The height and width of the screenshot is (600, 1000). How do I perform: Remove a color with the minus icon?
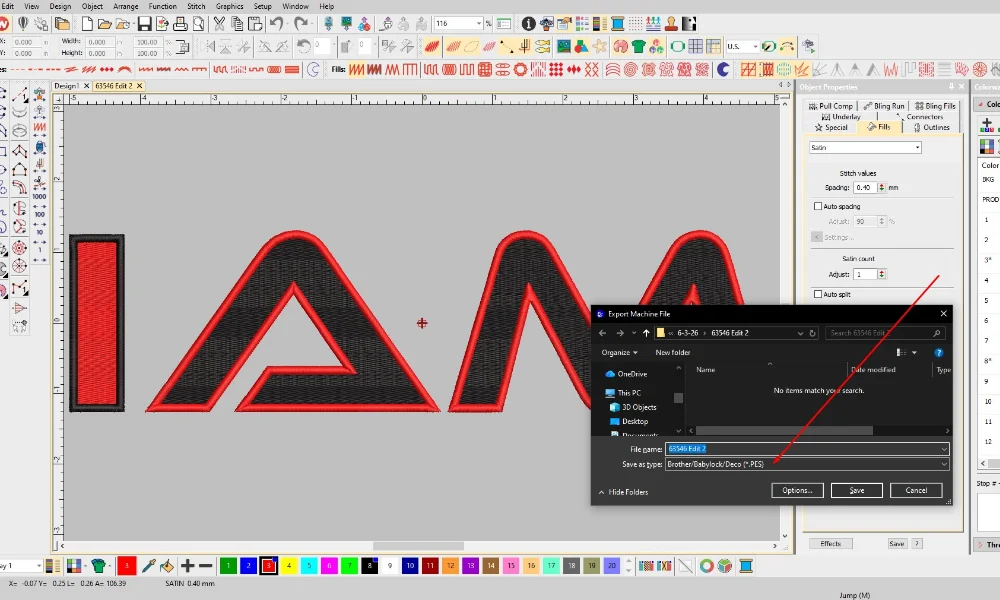coord(205,566)
